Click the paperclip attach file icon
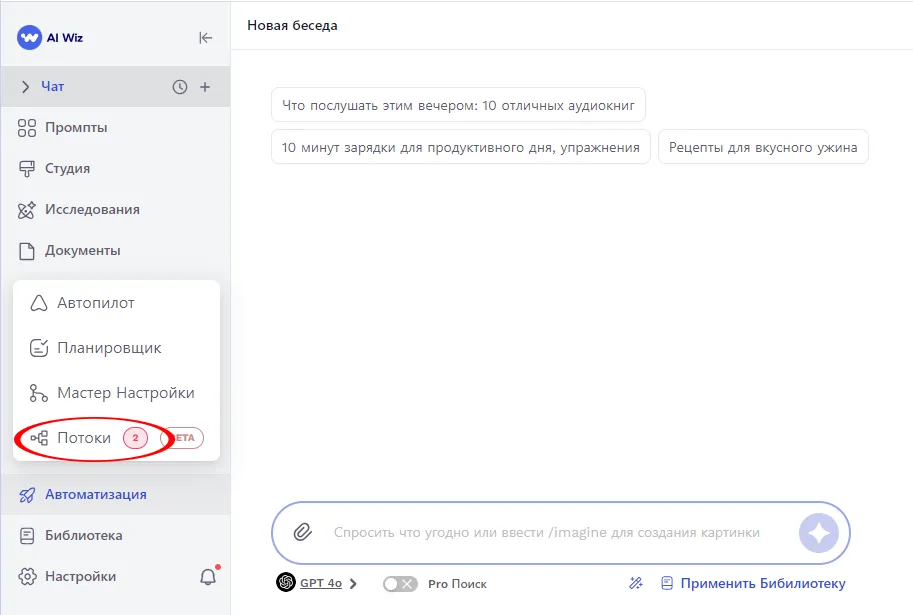Screen dimensions: 913x615 [302, 533]
